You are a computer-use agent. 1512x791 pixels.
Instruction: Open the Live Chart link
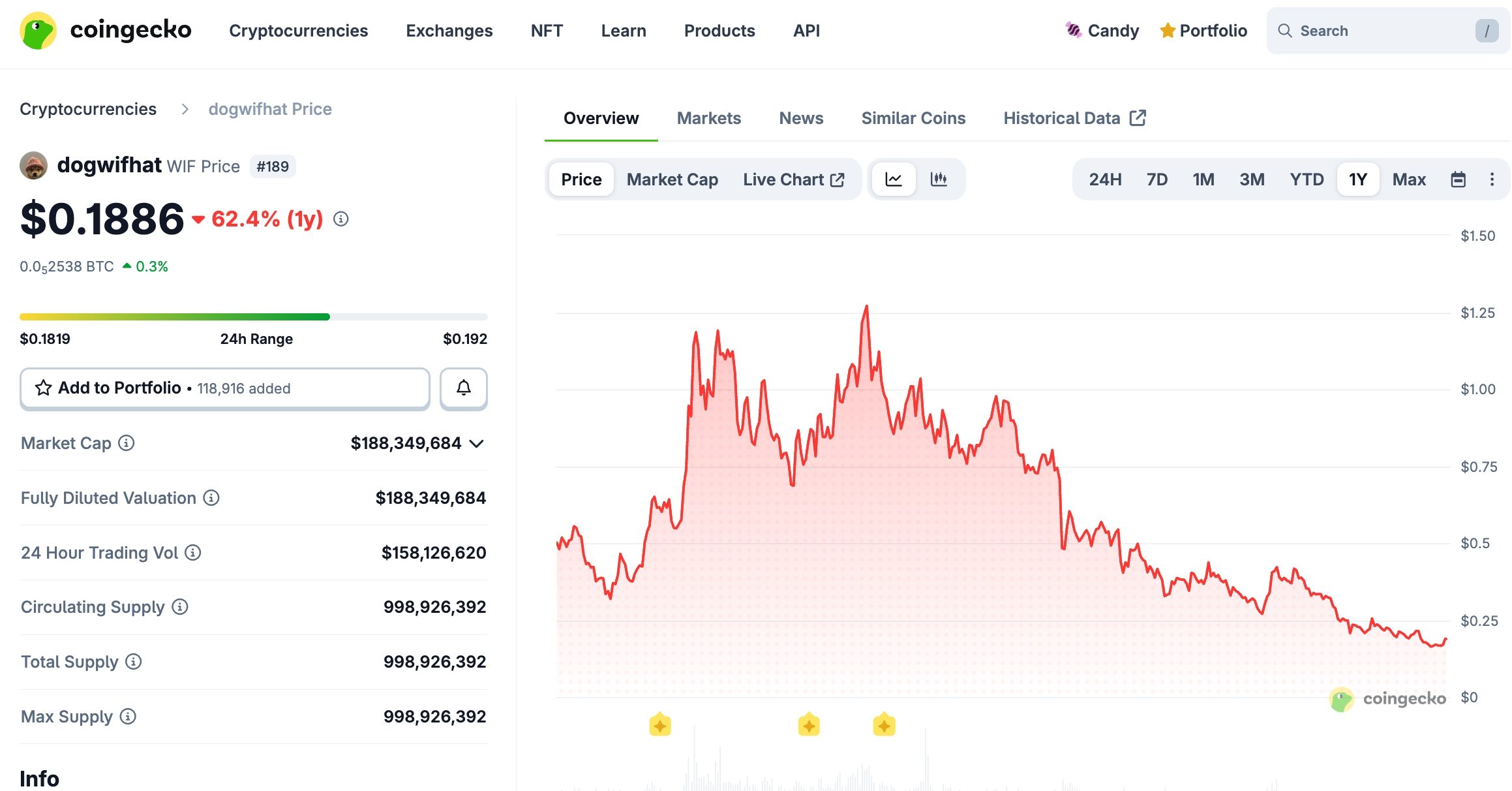793,179
